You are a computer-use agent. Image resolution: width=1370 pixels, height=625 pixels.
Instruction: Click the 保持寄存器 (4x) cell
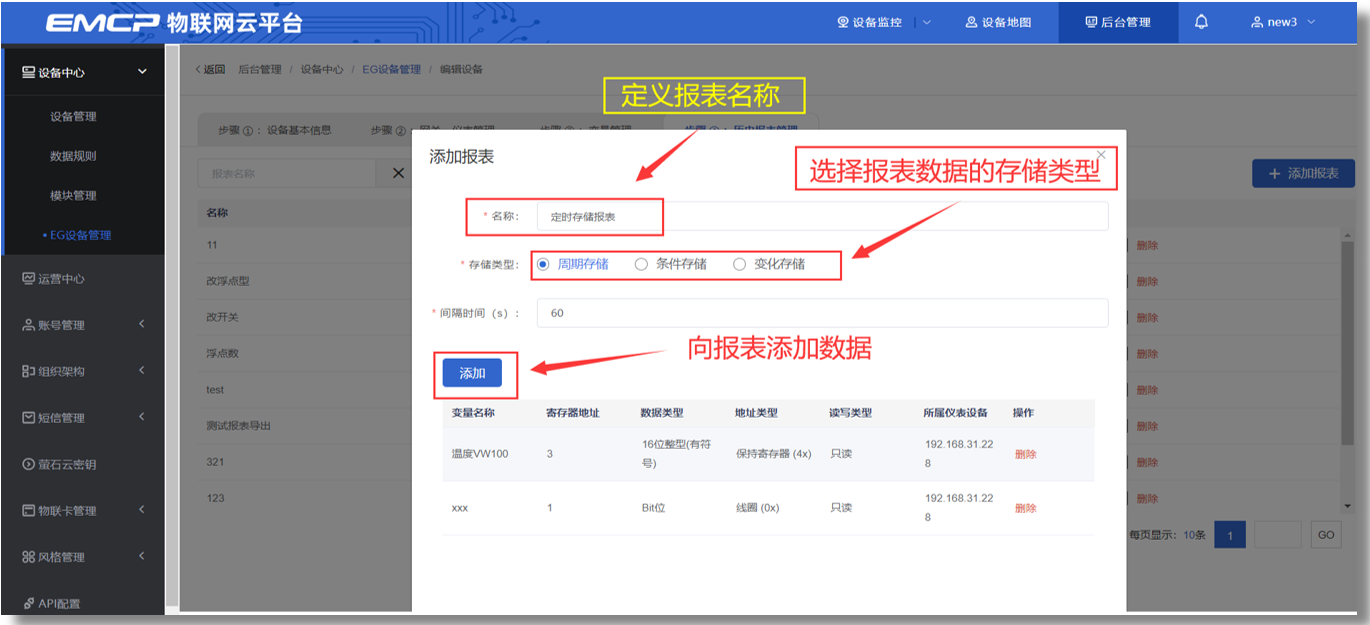(x=773, y=454)
